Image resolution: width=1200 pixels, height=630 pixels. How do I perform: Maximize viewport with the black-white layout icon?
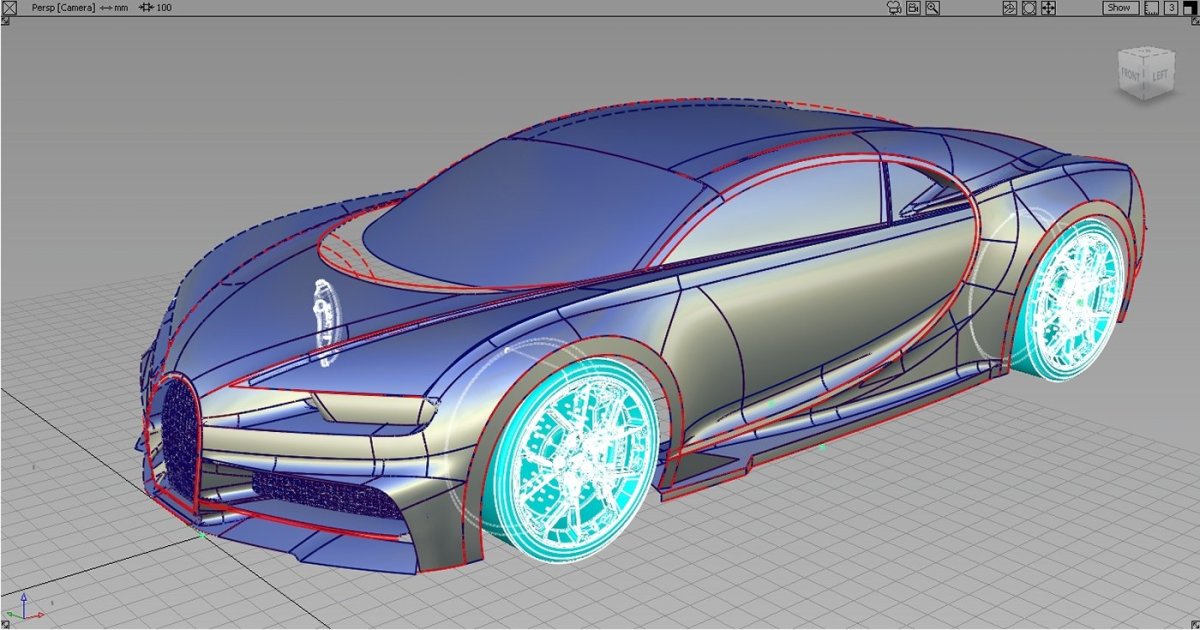tap(1189, 7)
